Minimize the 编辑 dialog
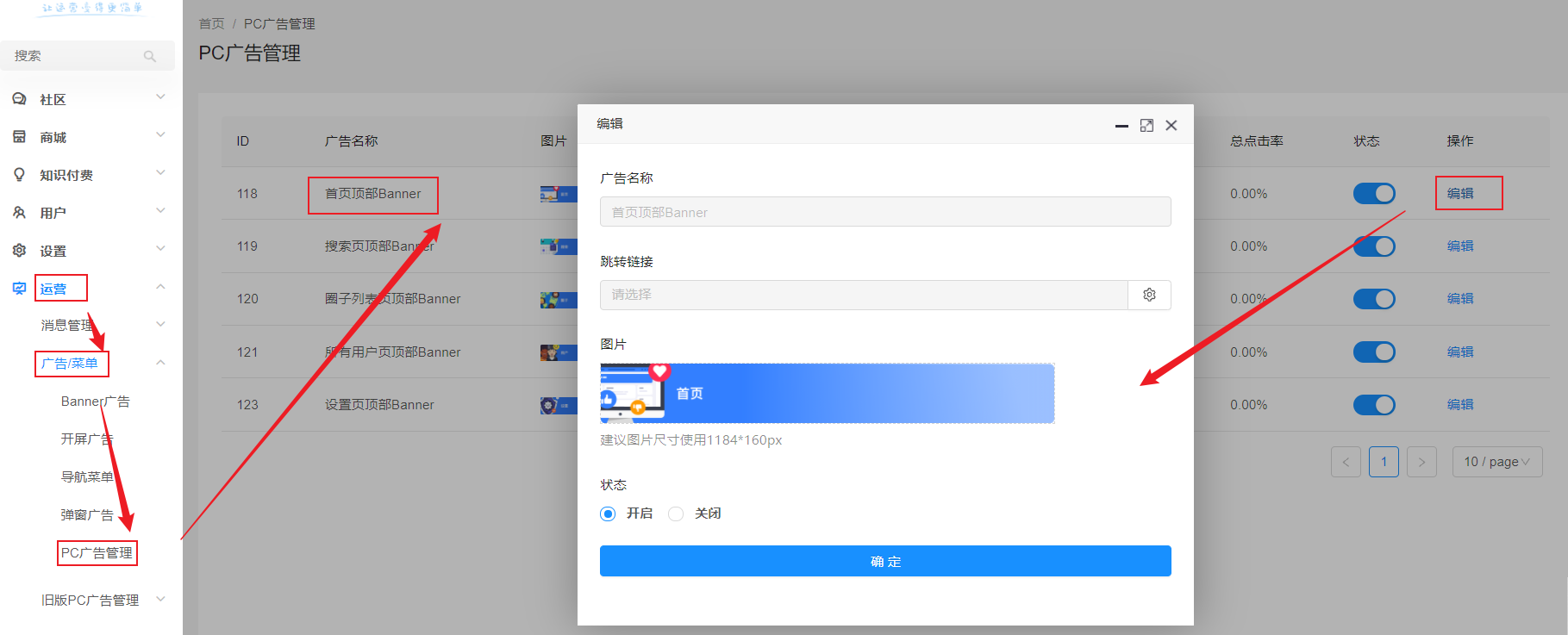Image resolution: width=1568 pixels, height=635 pixels. pyautogui.click(x=1121, y=126)
